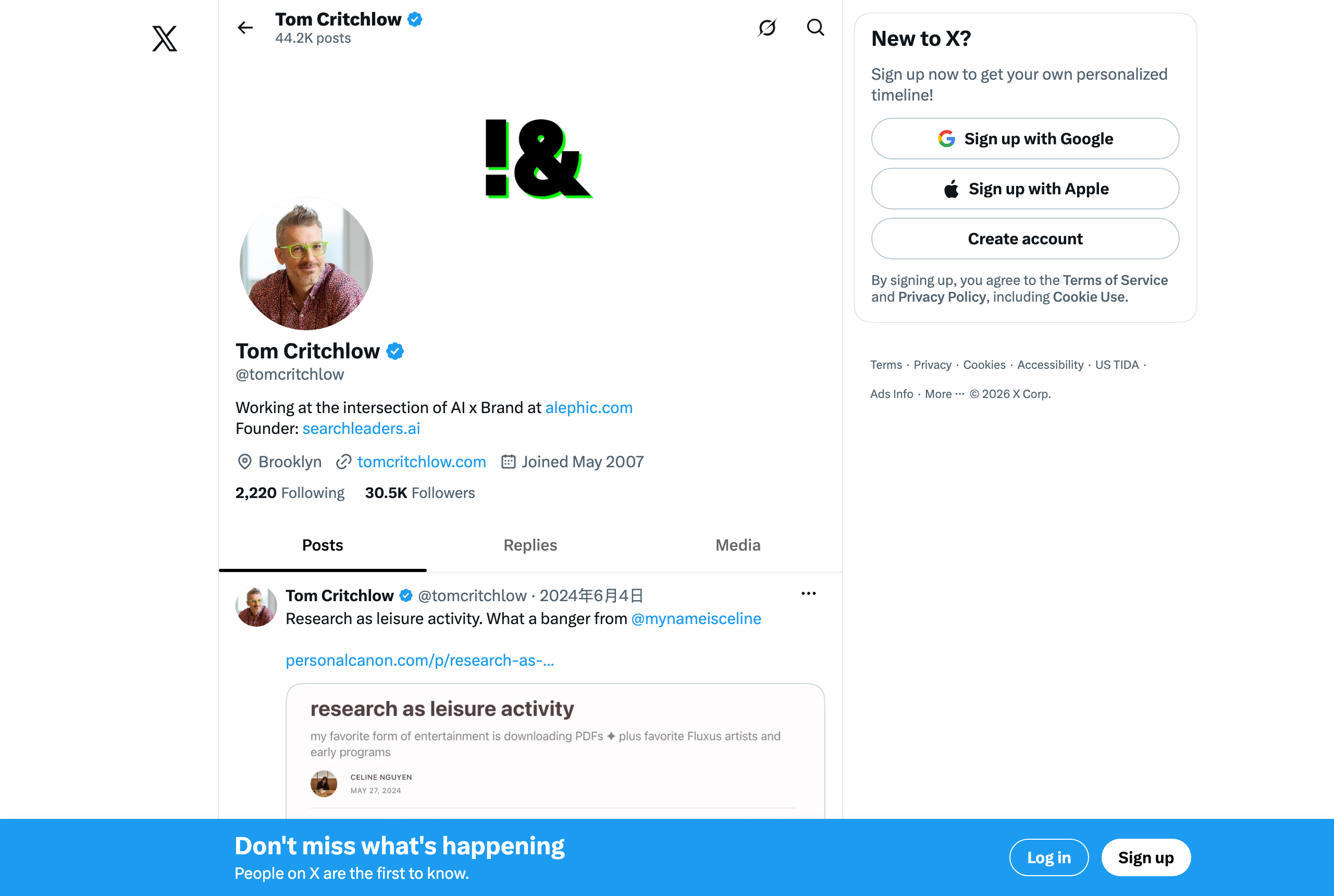Viewport: 1334px width, 896px height.
Task: Open the alephic.com link in the bio
Action: [x=589, y=407]
